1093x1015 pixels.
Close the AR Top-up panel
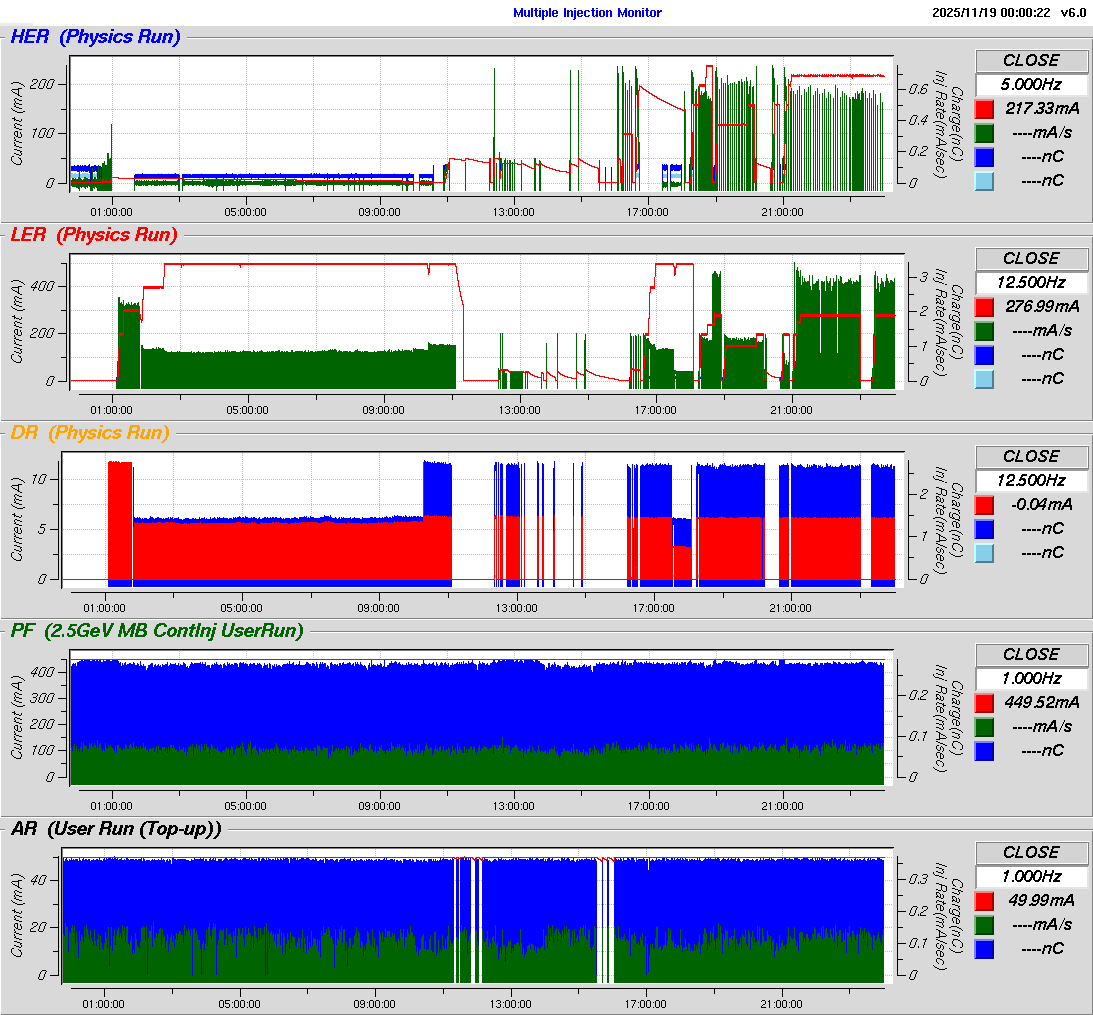click(x=1031, y=852)
